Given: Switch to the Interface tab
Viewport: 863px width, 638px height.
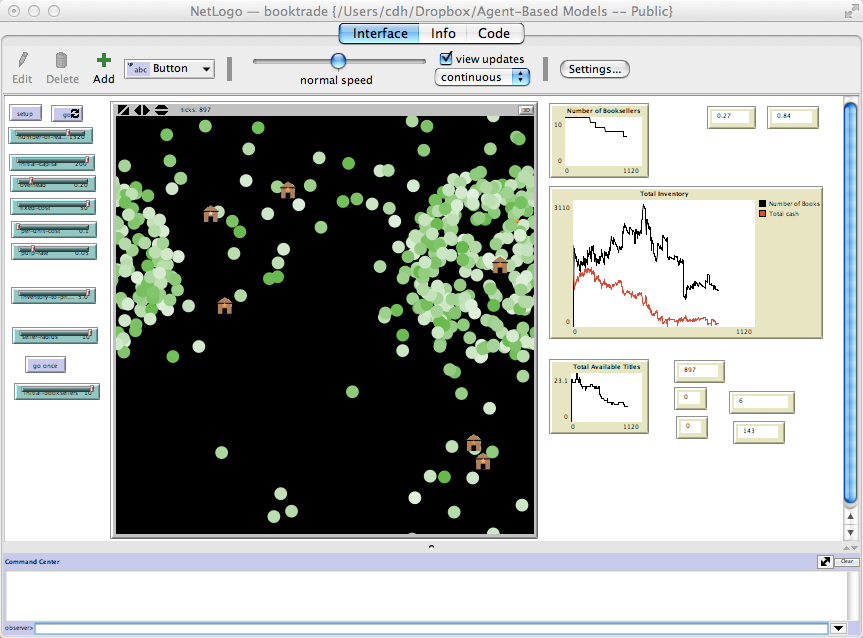Looking at the screenshot, I should [x=379, y=33].
